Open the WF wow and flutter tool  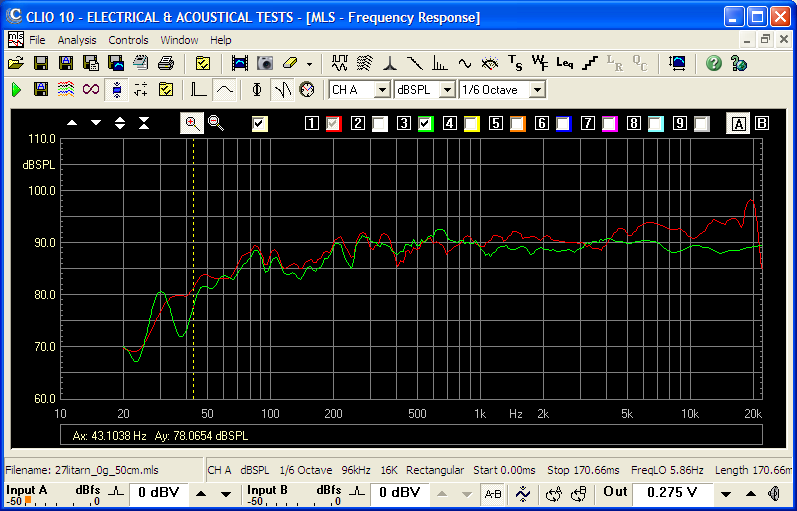[540, 64]
